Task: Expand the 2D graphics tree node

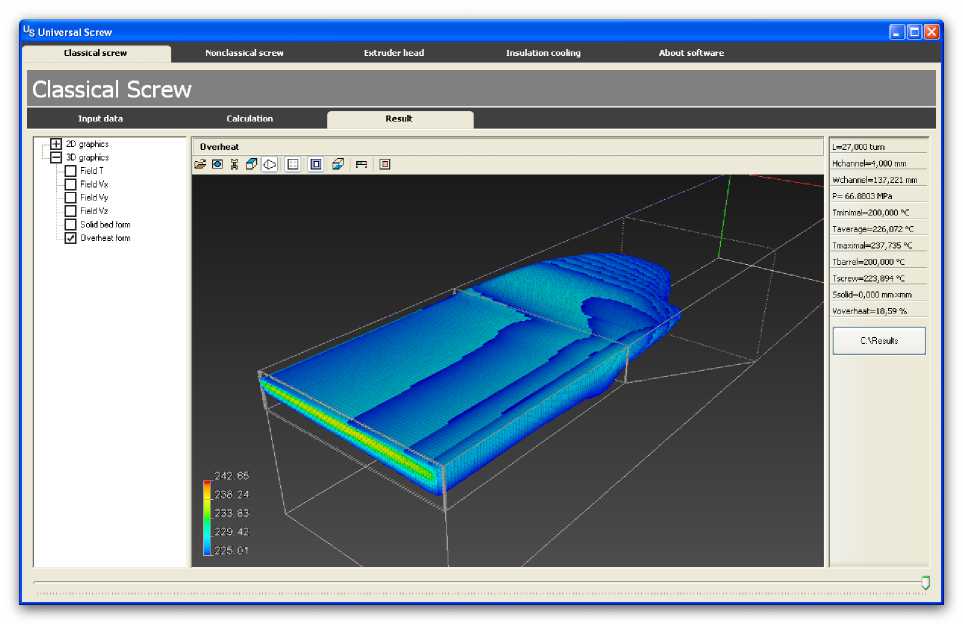Action: pyautogui.click(x=56, y=144)
